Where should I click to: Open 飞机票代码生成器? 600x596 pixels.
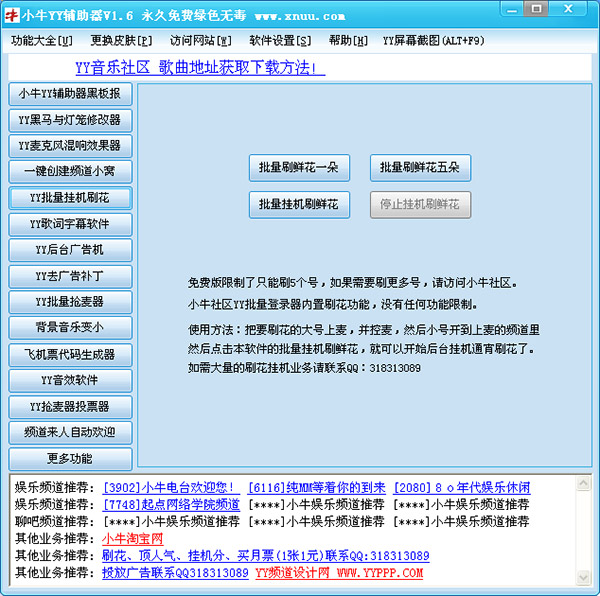[70, 355]
